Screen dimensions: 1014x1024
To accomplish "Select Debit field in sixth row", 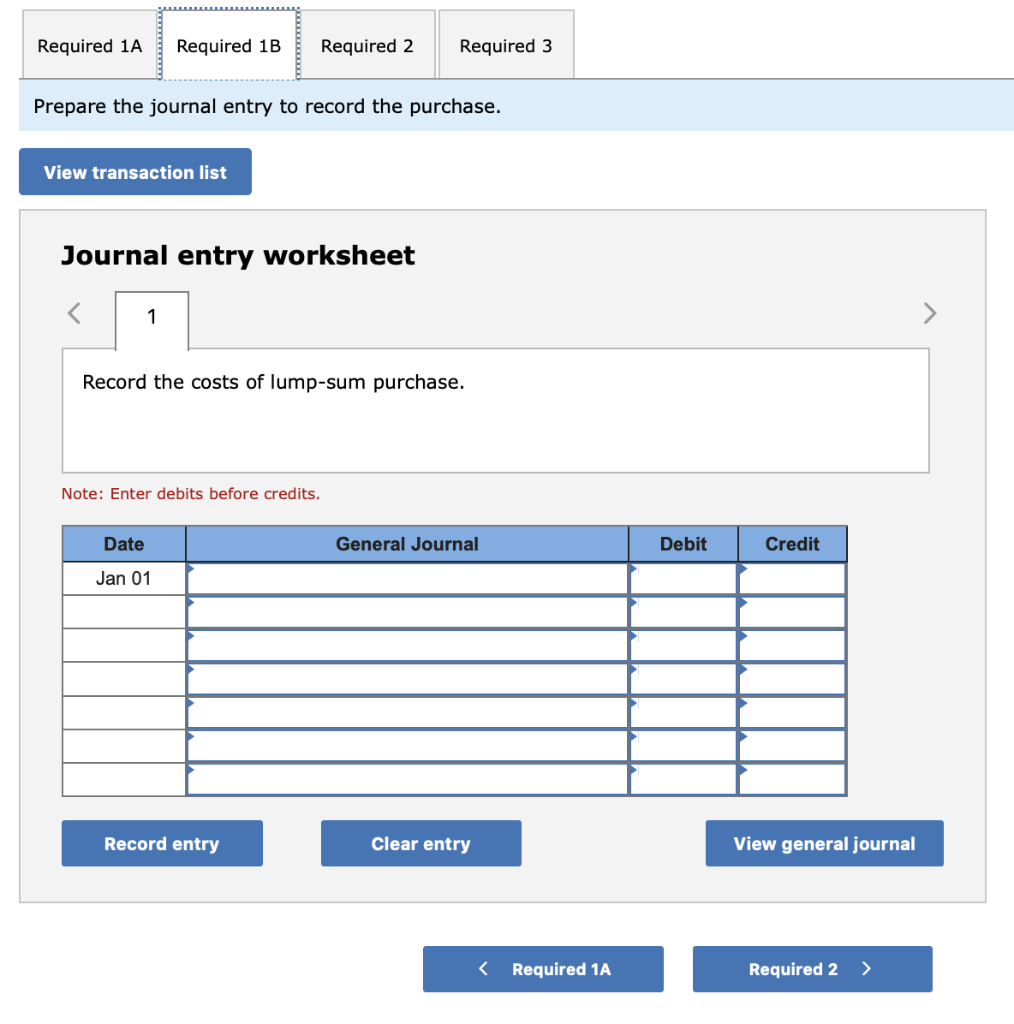I will pos(683,746).
